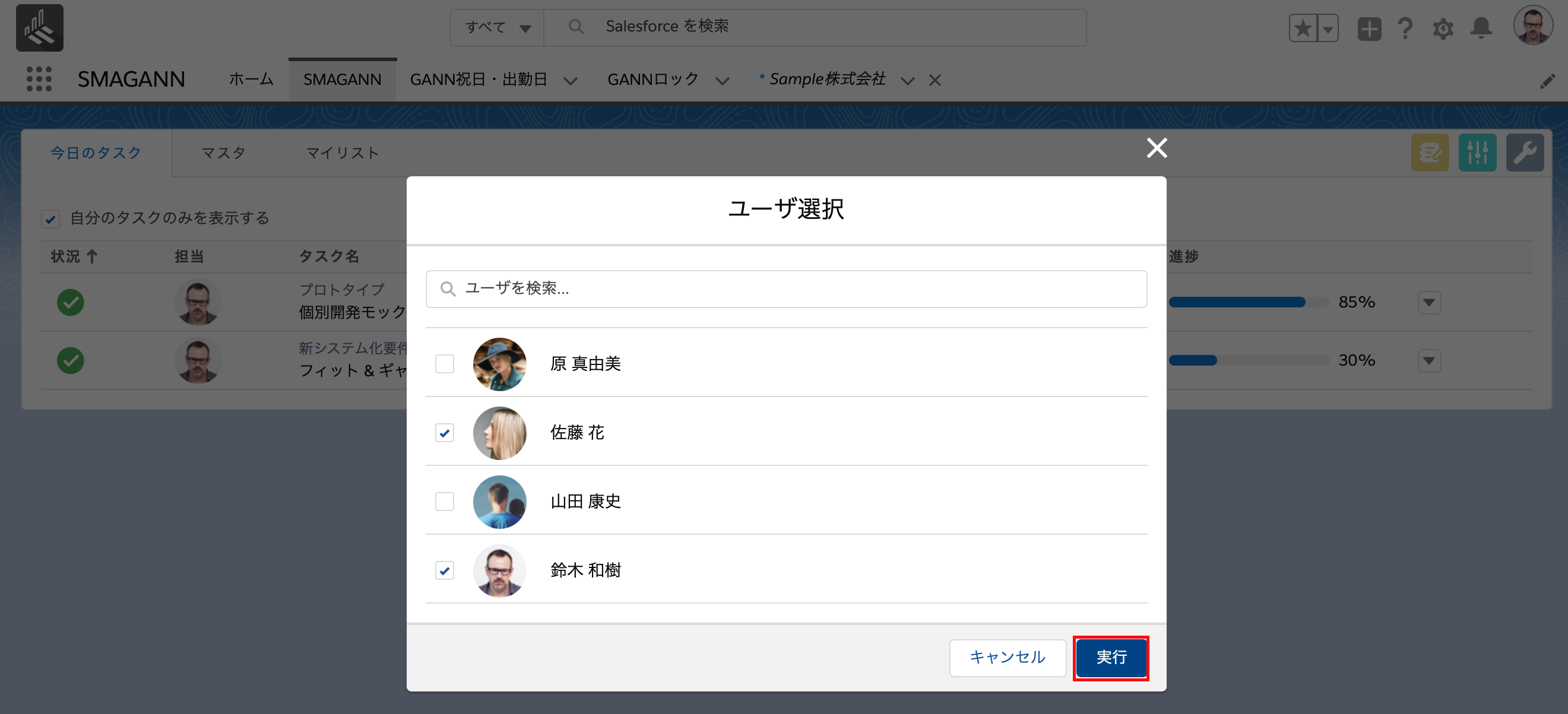The height and width of the screenshot is (714, 1568).
Task: Uncheck the box for 鈴木 和樹
Action: coord(444,570)
